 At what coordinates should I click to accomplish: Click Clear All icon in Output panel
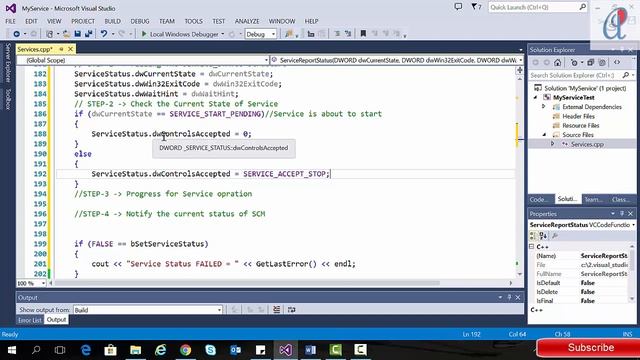click(x=276, y=310)
